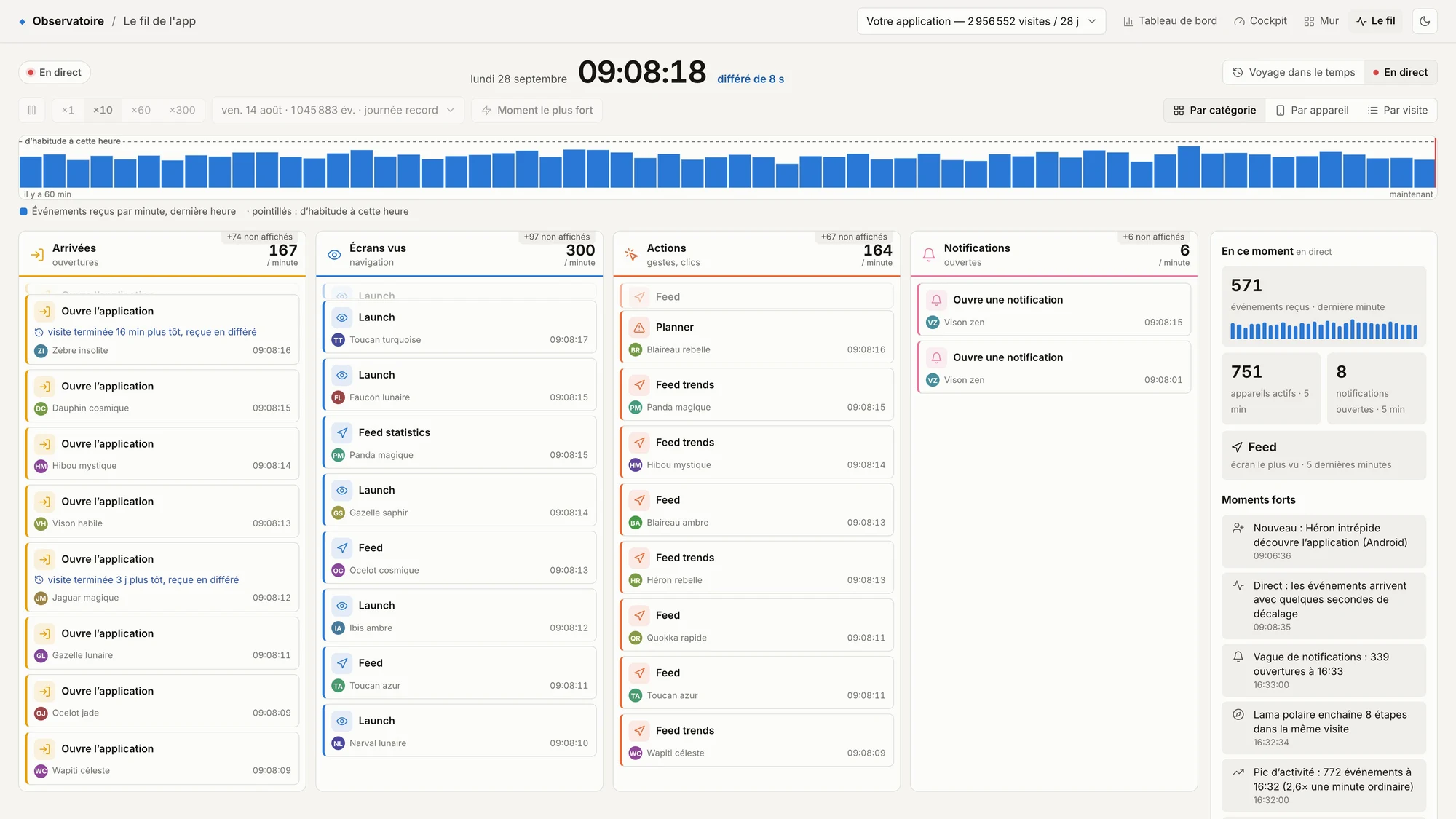Switch view to Par catégorie
Screen dimensions: 1456x819
click(x=1214, y=110)
